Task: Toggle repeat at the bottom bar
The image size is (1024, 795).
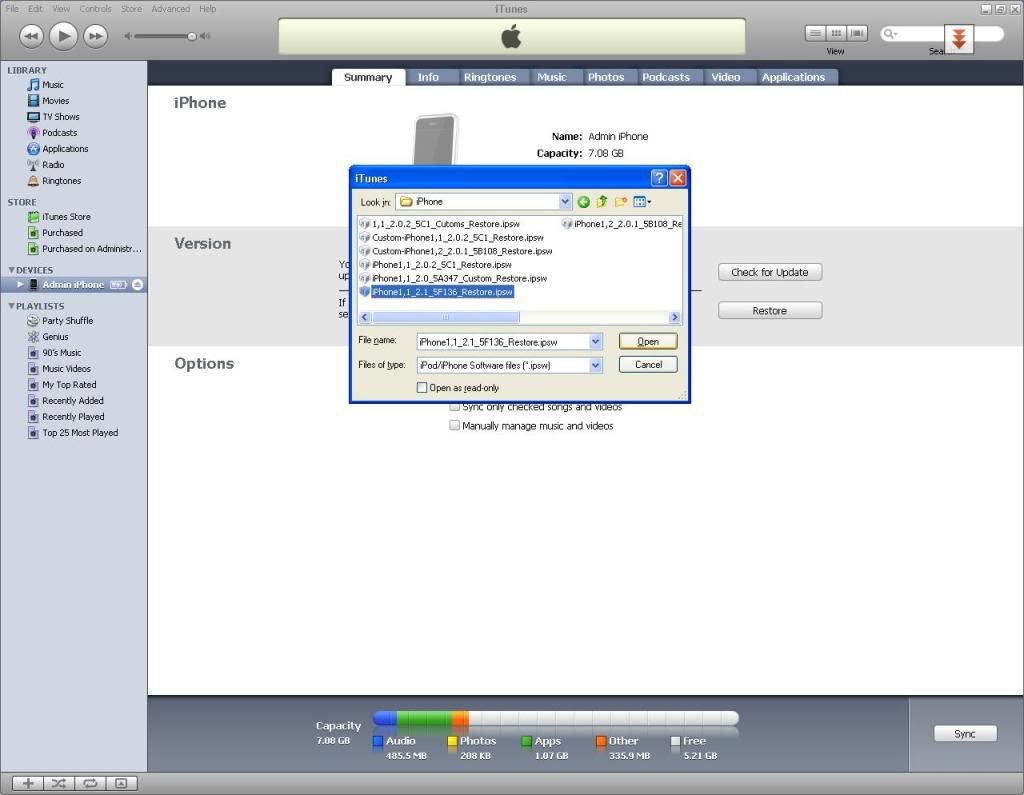Action: coord(90,783)
